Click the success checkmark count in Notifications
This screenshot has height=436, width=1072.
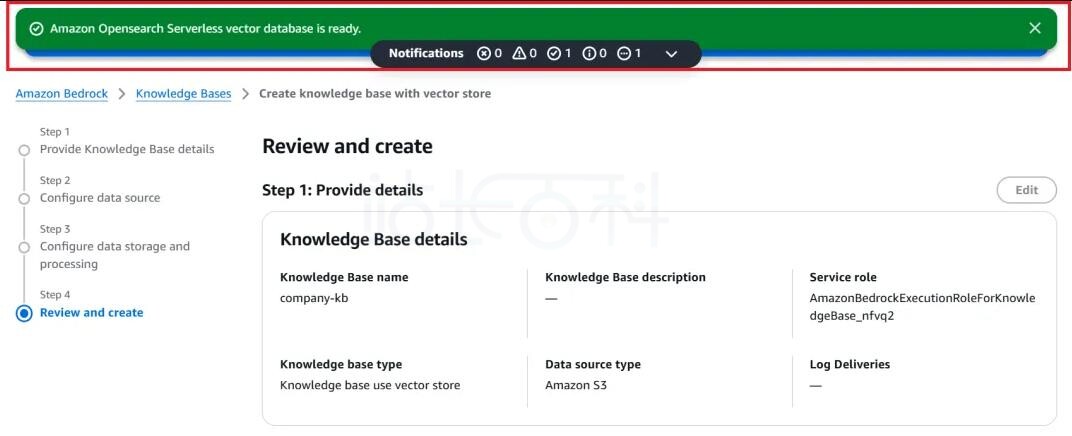554,53
